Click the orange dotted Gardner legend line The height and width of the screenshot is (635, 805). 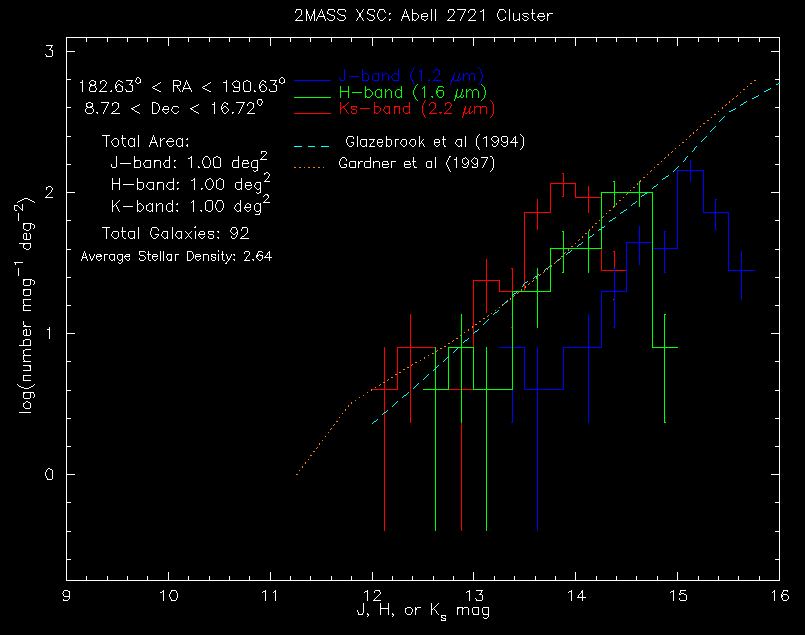pyautogui.click(x=311, y=163)
